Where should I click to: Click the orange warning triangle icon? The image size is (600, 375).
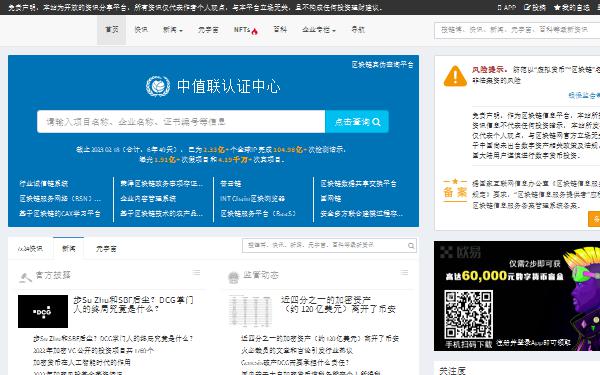455,76
